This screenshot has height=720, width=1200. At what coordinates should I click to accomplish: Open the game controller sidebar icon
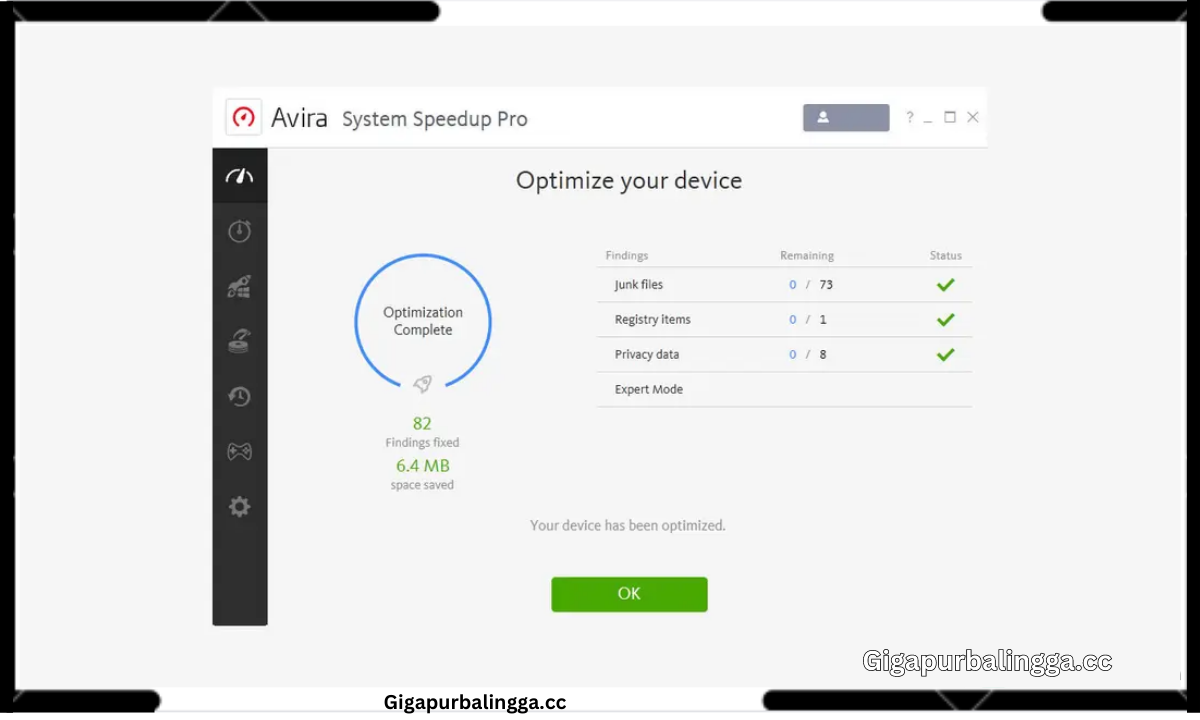[239, 452]
